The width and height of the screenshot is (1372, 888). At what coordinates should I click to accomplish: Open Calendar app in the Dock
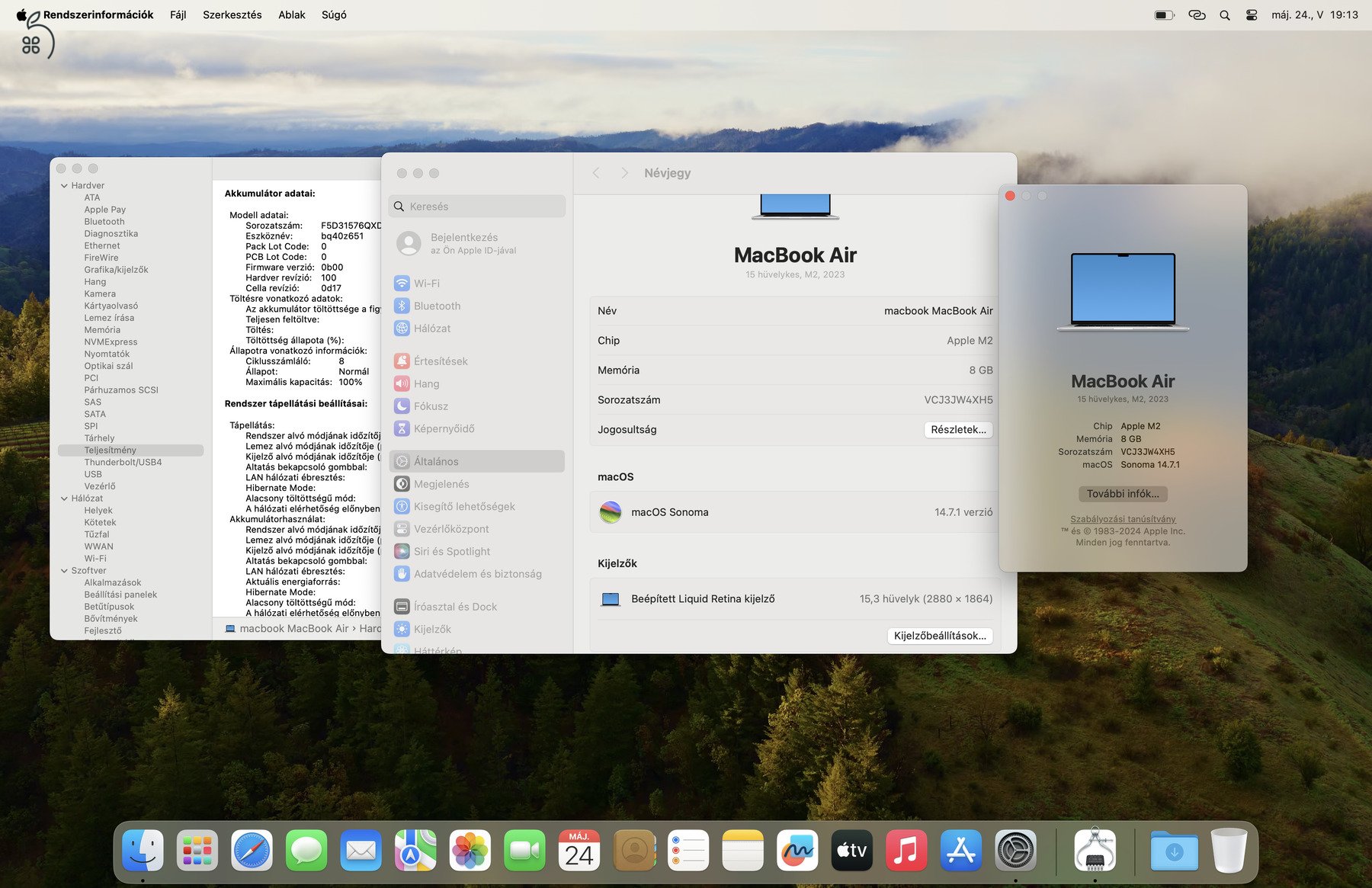point(579,851)
